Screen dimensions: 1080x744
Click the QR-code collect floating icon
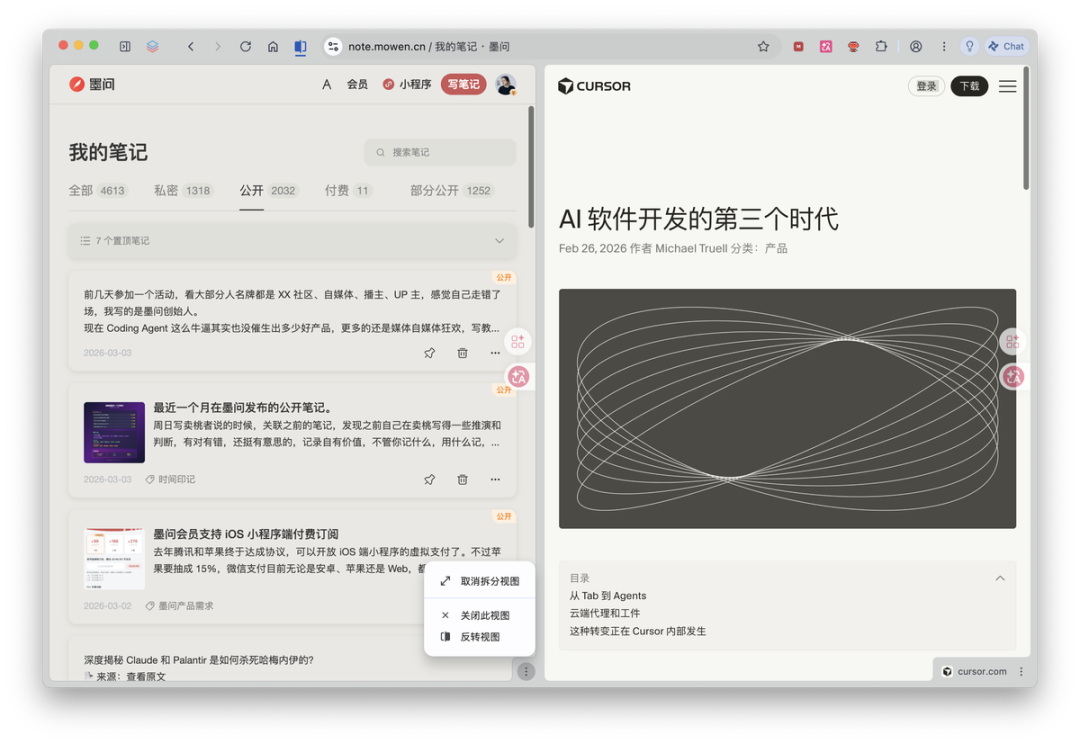tap(518, 341)
